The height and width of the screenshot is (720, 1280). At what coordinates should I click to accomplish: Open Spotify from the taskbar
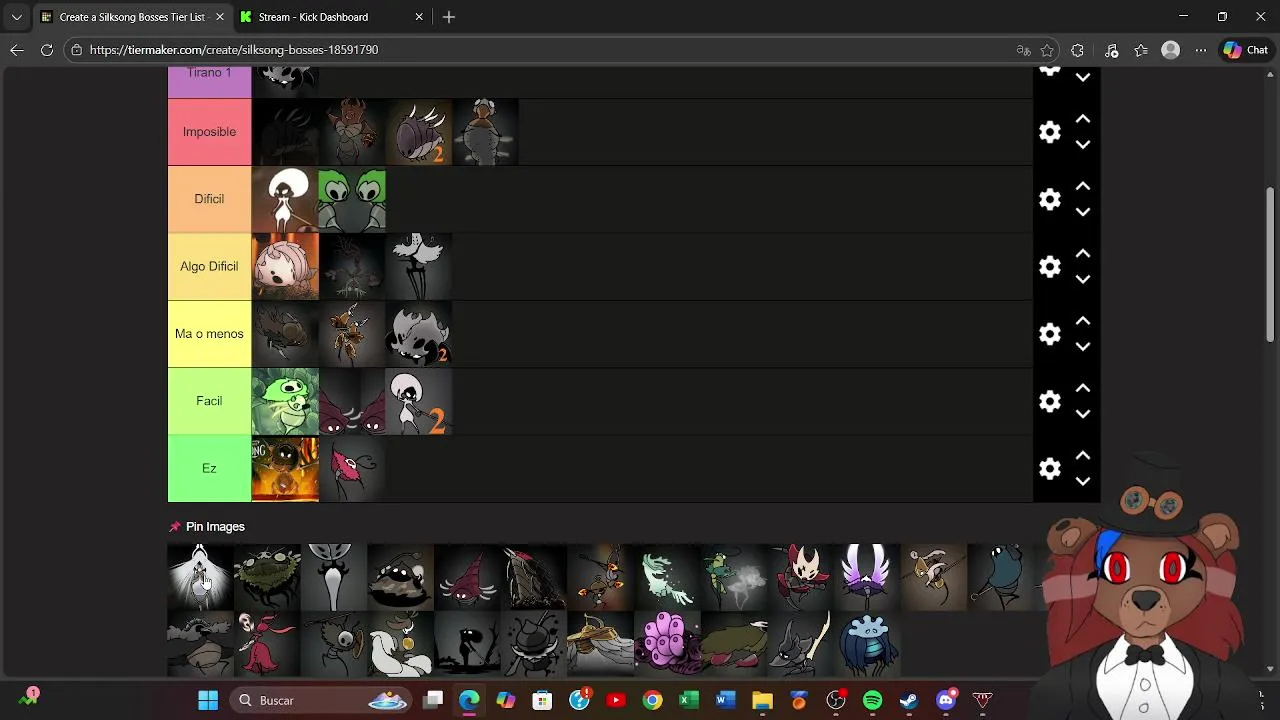(872, 700)
